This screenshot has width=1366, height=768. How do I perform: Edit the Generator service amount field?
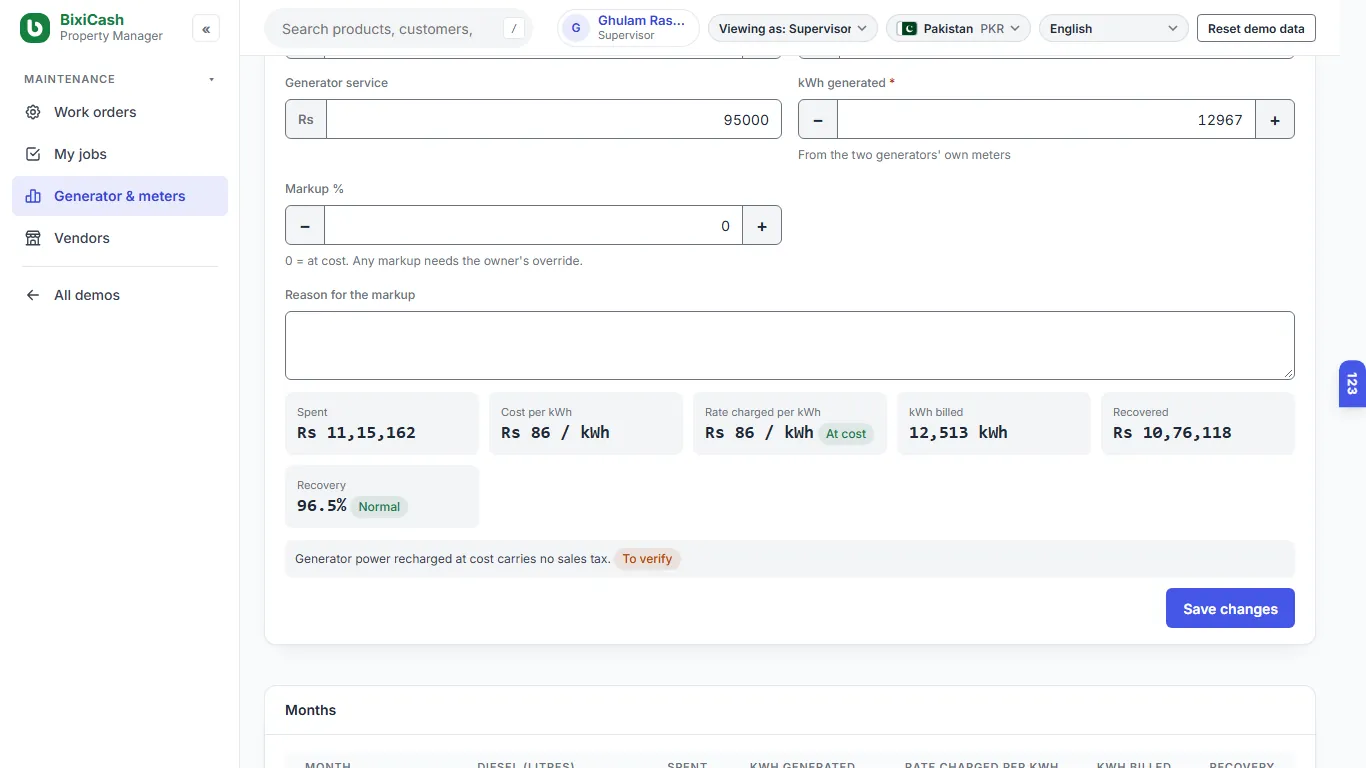pyautogui.click(x=553, y=119)
